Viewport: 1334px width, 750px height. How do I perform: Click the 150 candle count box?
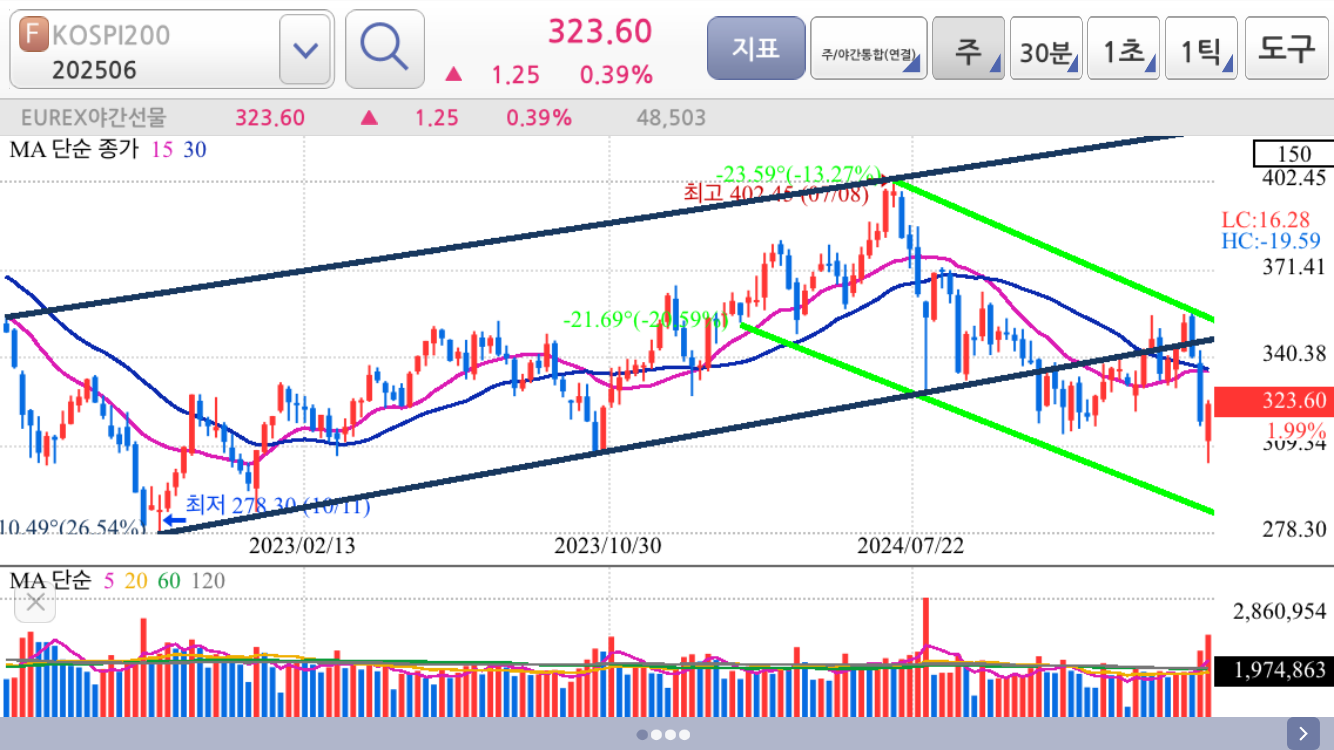pyautogui.click(x=1293, y=154)
